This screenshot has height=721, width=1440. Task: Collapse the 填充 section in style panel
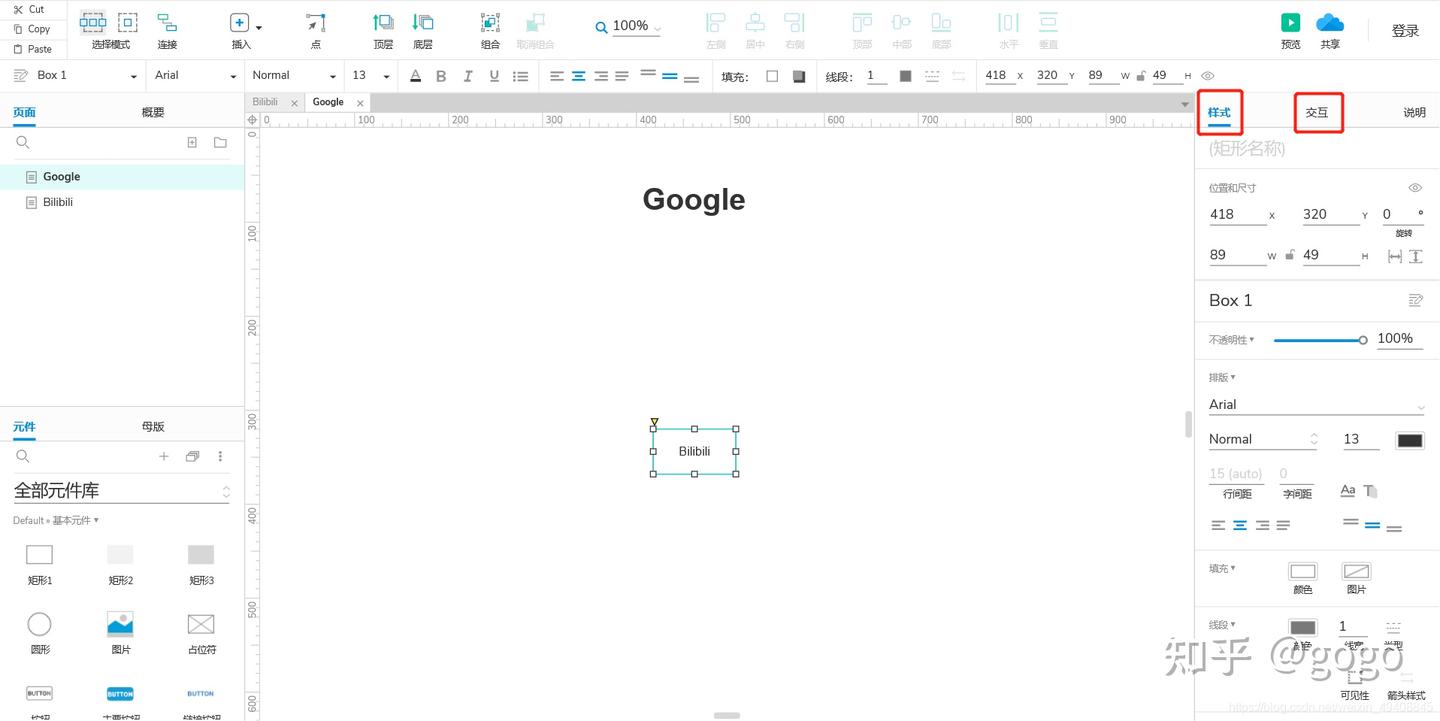[1222, 569]
